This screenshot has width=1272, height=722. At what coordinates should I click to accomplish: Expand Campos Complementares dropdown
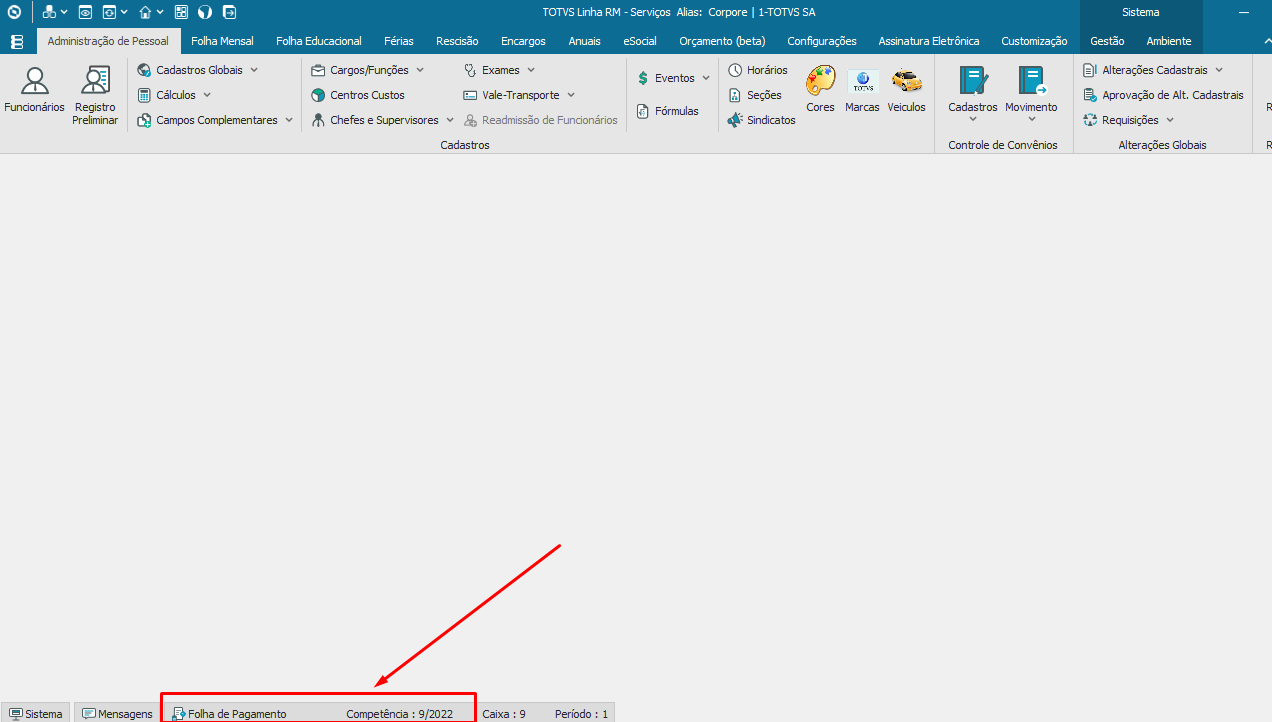click(289, 120)
